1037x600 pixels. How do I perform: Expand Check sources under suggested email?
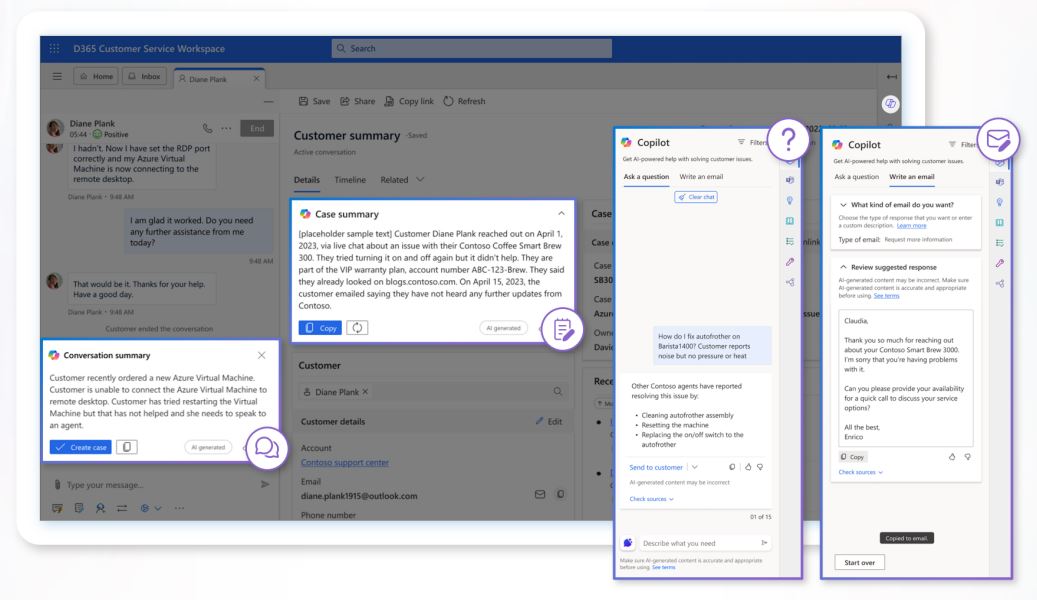coord(860,472)
